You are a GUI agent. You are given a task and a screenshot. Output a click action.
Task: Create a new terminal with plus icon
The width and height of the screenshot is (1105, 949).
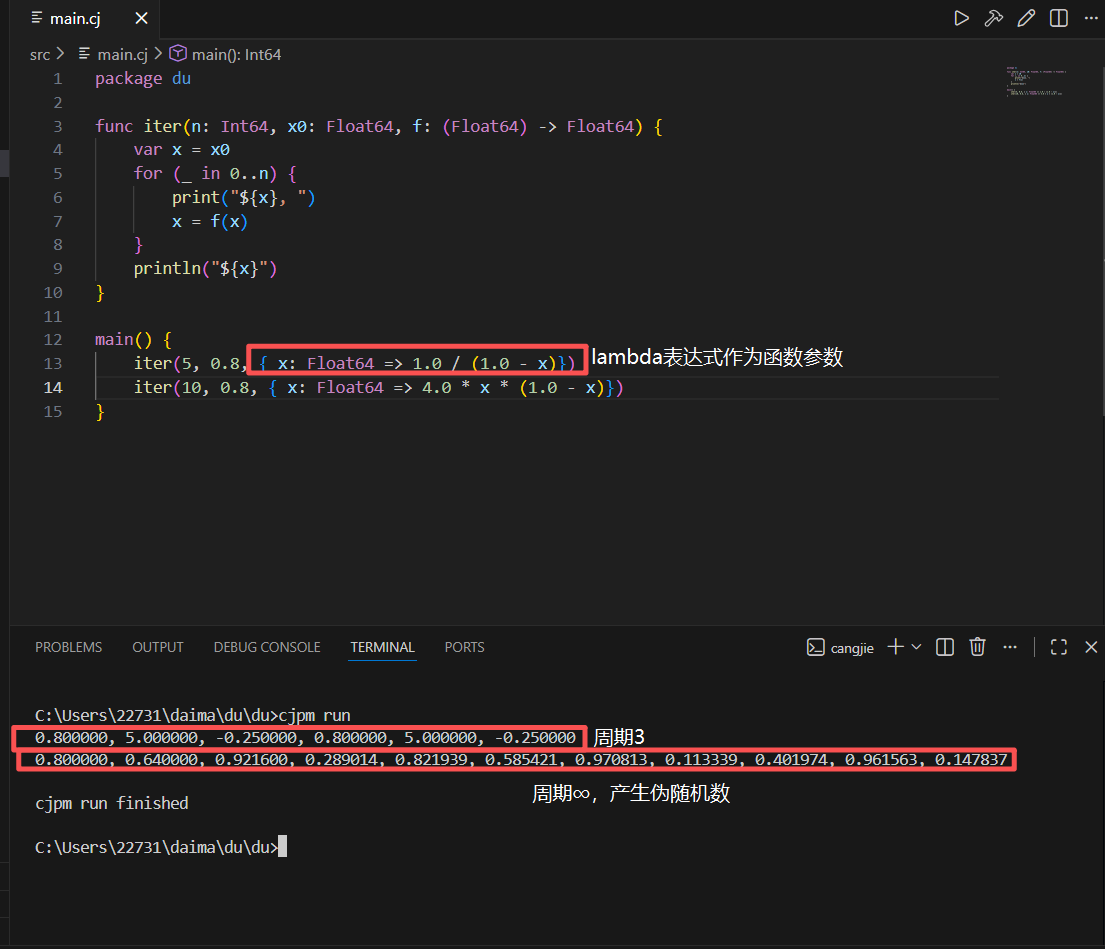(895, 647)
